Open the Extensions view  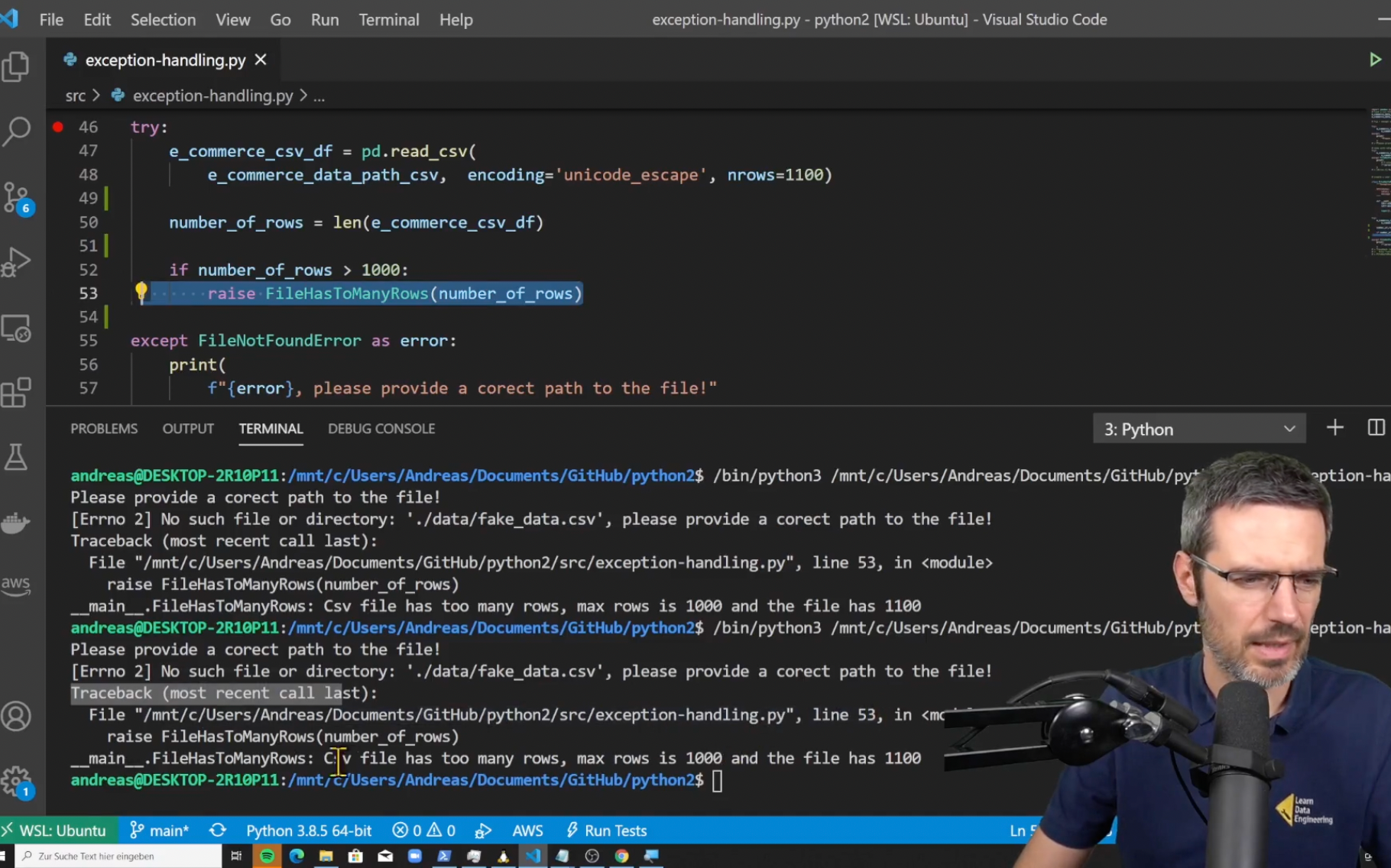pyautogui.click(x=16, y=393)
